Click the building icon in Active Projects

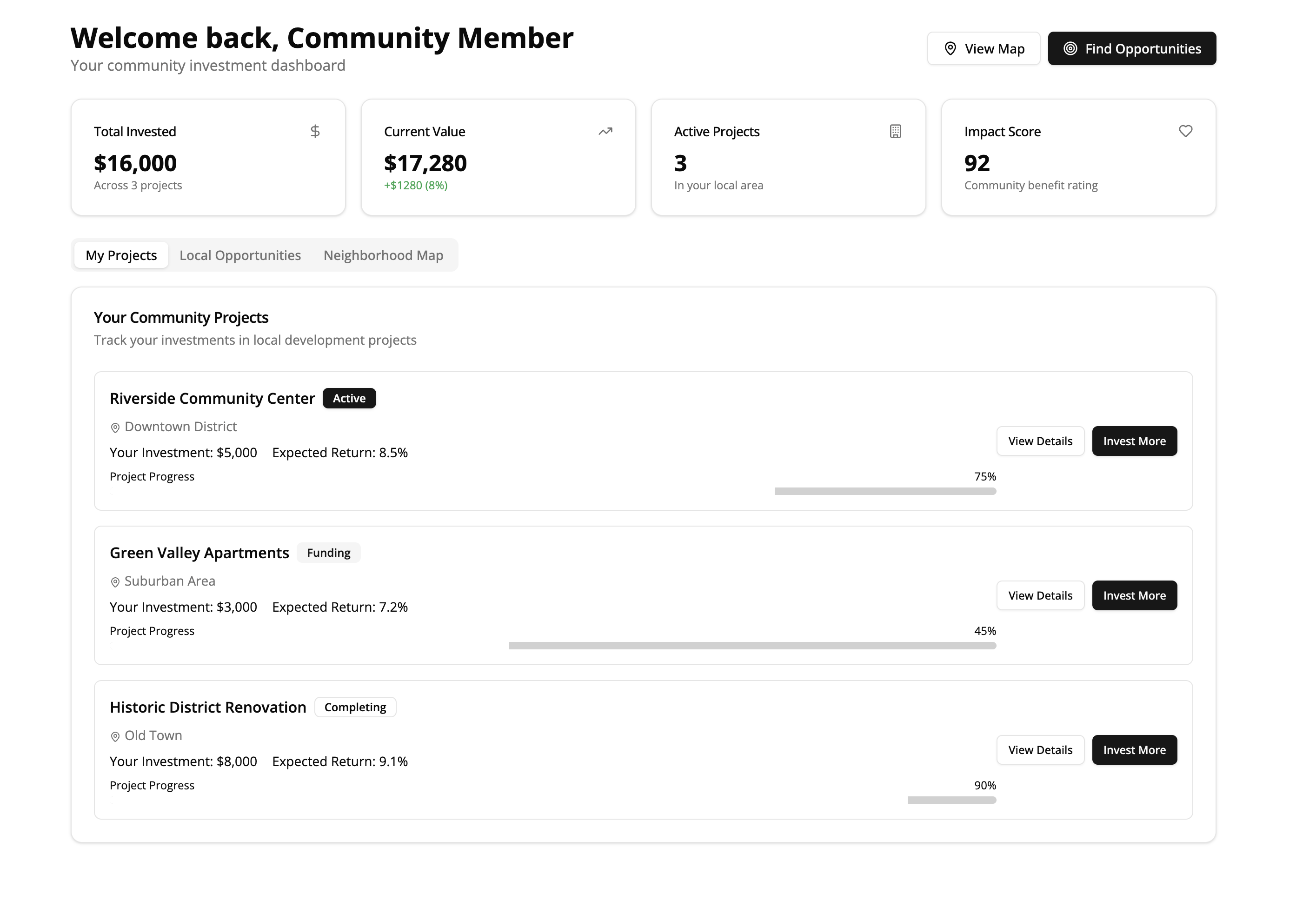tap(895, 132)
